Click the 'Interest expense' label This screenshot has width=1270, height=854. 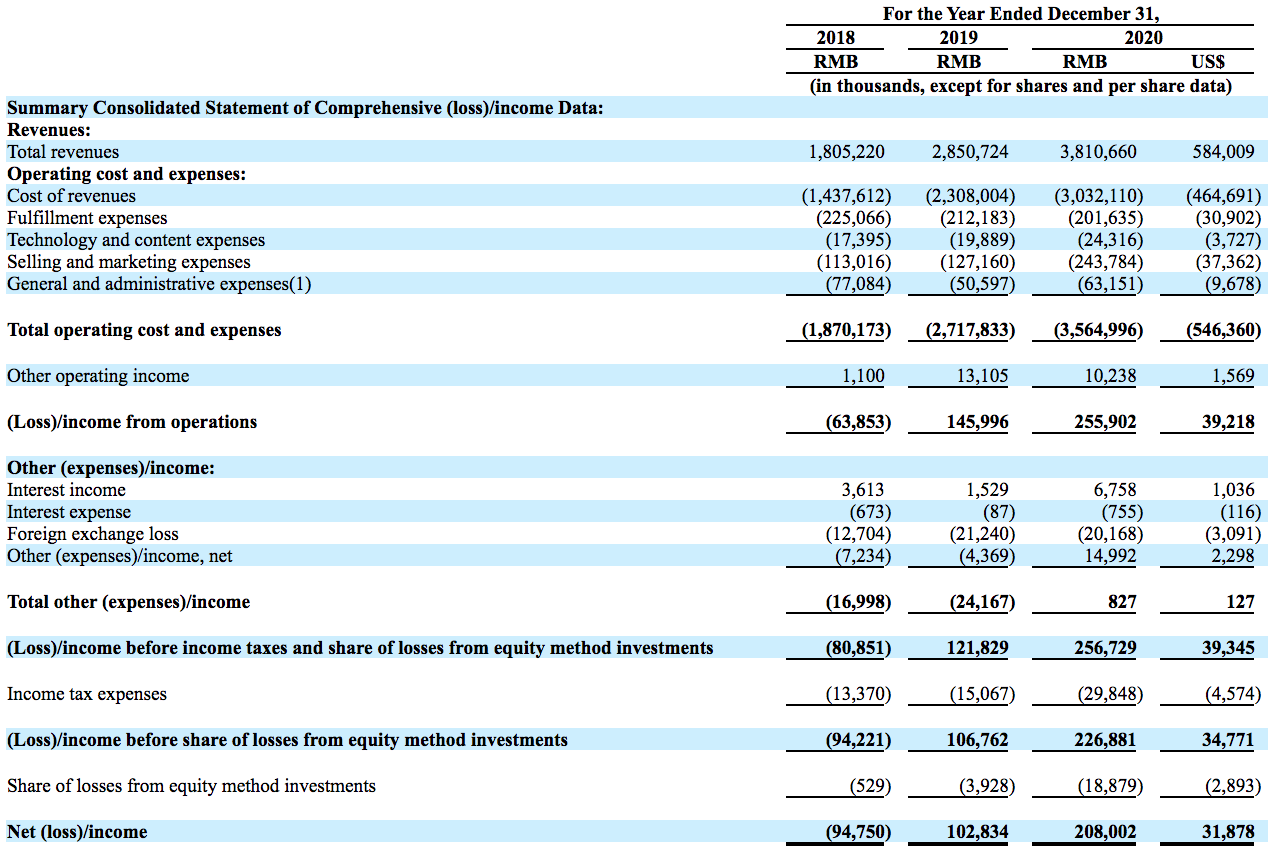click(69, 512)
